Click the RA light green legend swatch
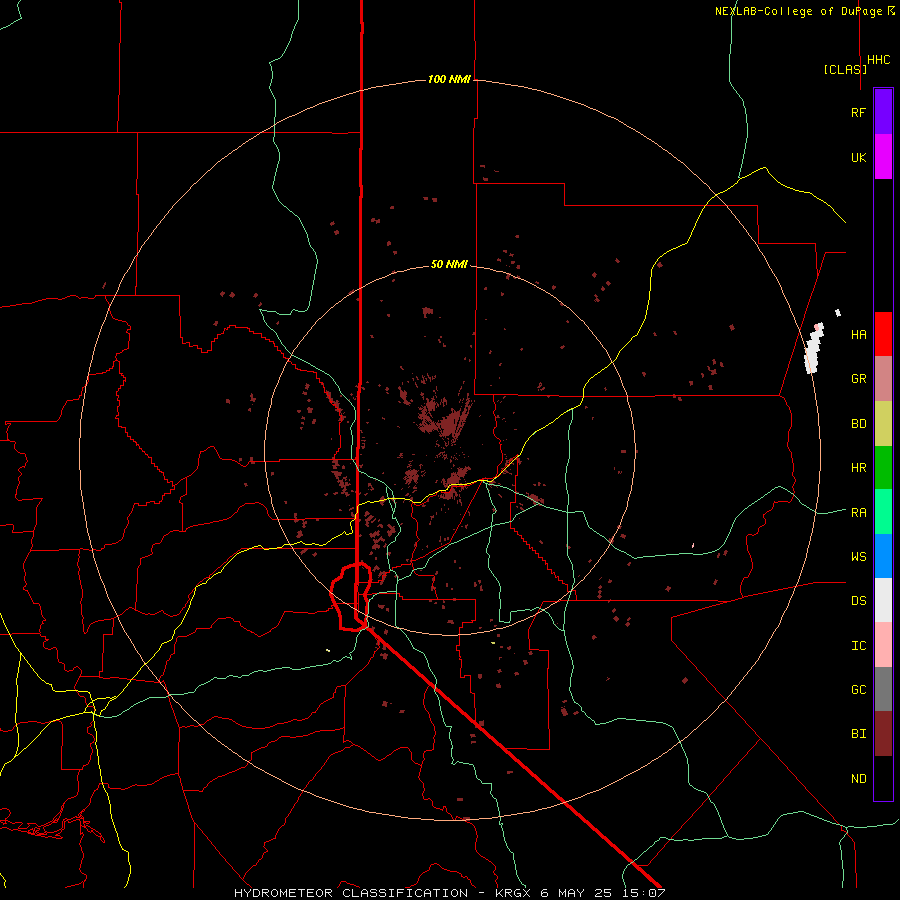 (883, 512)
